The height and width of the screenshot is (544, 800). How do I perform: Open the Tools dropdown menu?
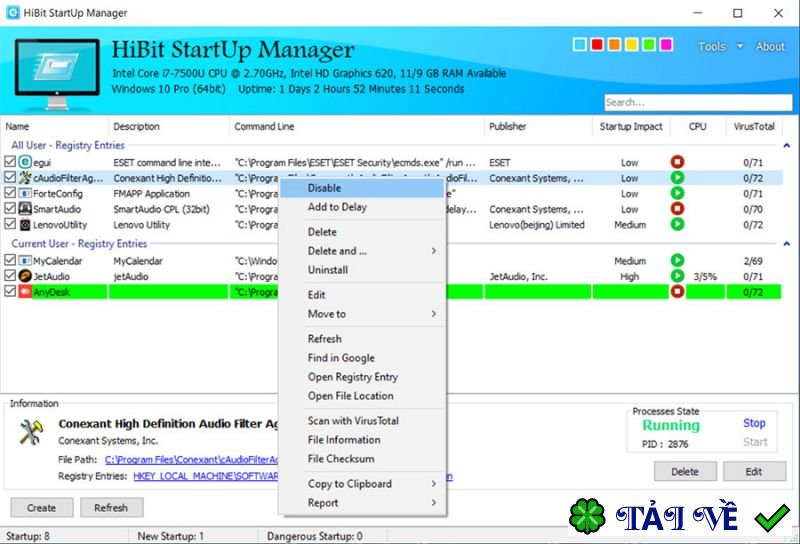click(x=720, y=46)
